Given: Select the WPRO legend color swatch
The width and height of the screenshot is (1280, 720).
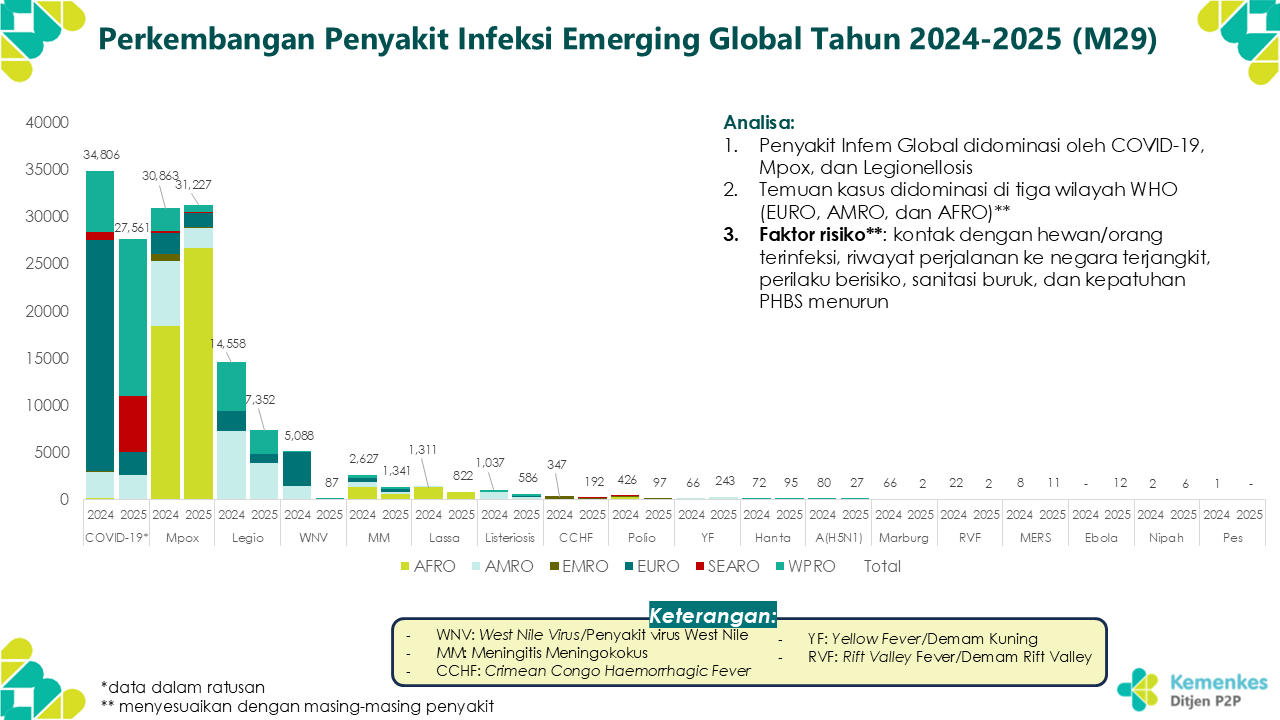Looking at the screenshot, I should pyautogui.click(x=780, y=566).
